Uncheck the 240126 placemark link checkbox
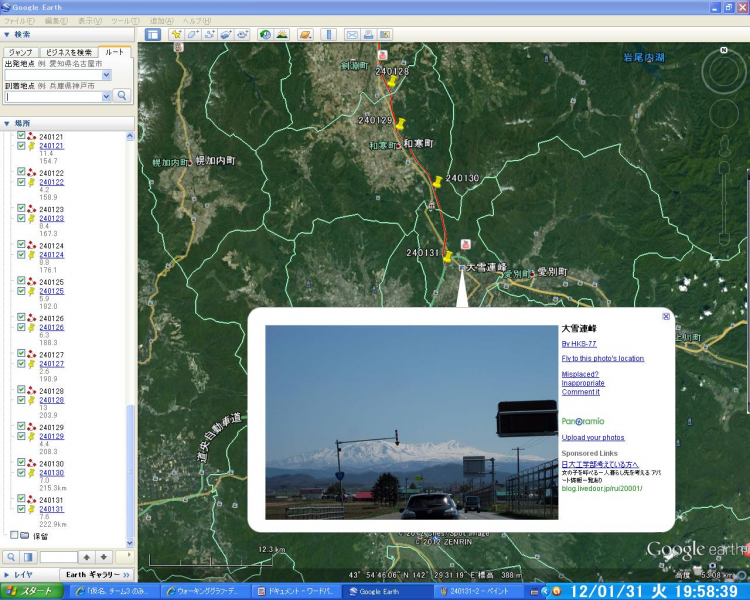Screen dimensions: 750x600 (21, 327)
